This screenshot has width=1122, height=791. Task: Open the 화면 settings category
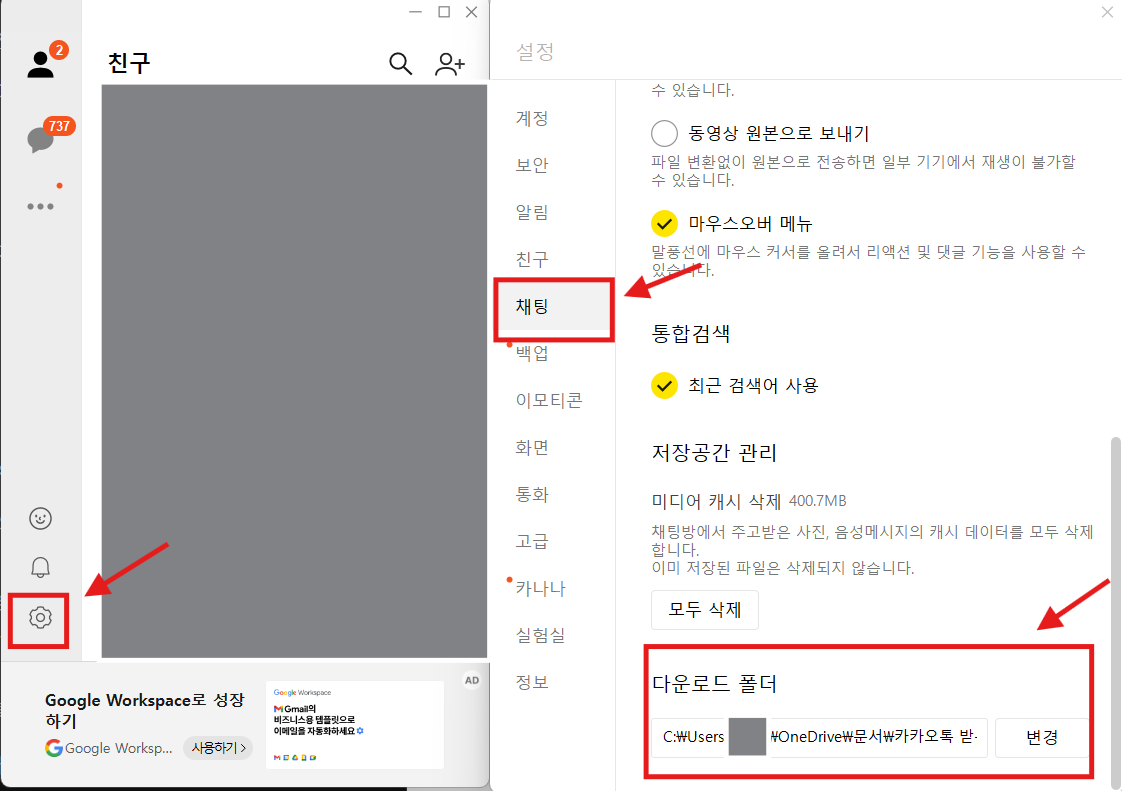[532, 447]
